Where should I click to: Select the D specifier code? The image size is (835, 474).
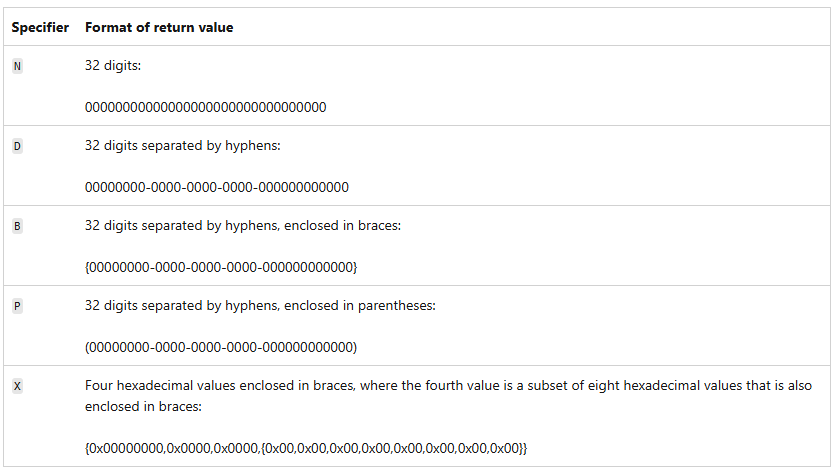click(16, 146)
